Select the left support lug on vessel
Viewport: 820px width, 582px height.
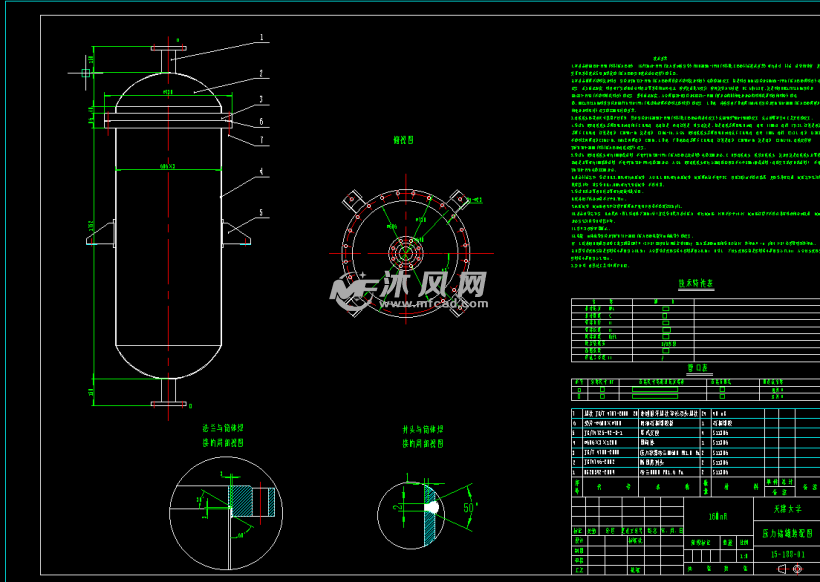(x=101, y=233)
